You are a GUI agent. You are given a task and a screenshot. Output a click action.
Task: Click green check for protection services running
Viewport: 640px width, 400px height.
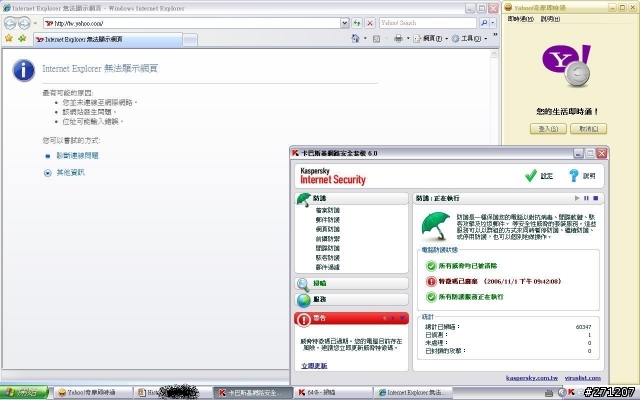pyautogui.click(x=431, y=297)
